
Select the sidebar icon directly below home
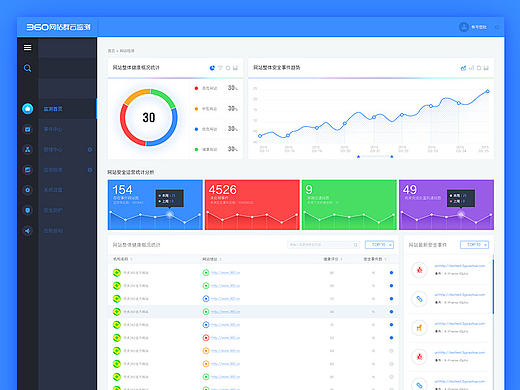pos(28,129)
